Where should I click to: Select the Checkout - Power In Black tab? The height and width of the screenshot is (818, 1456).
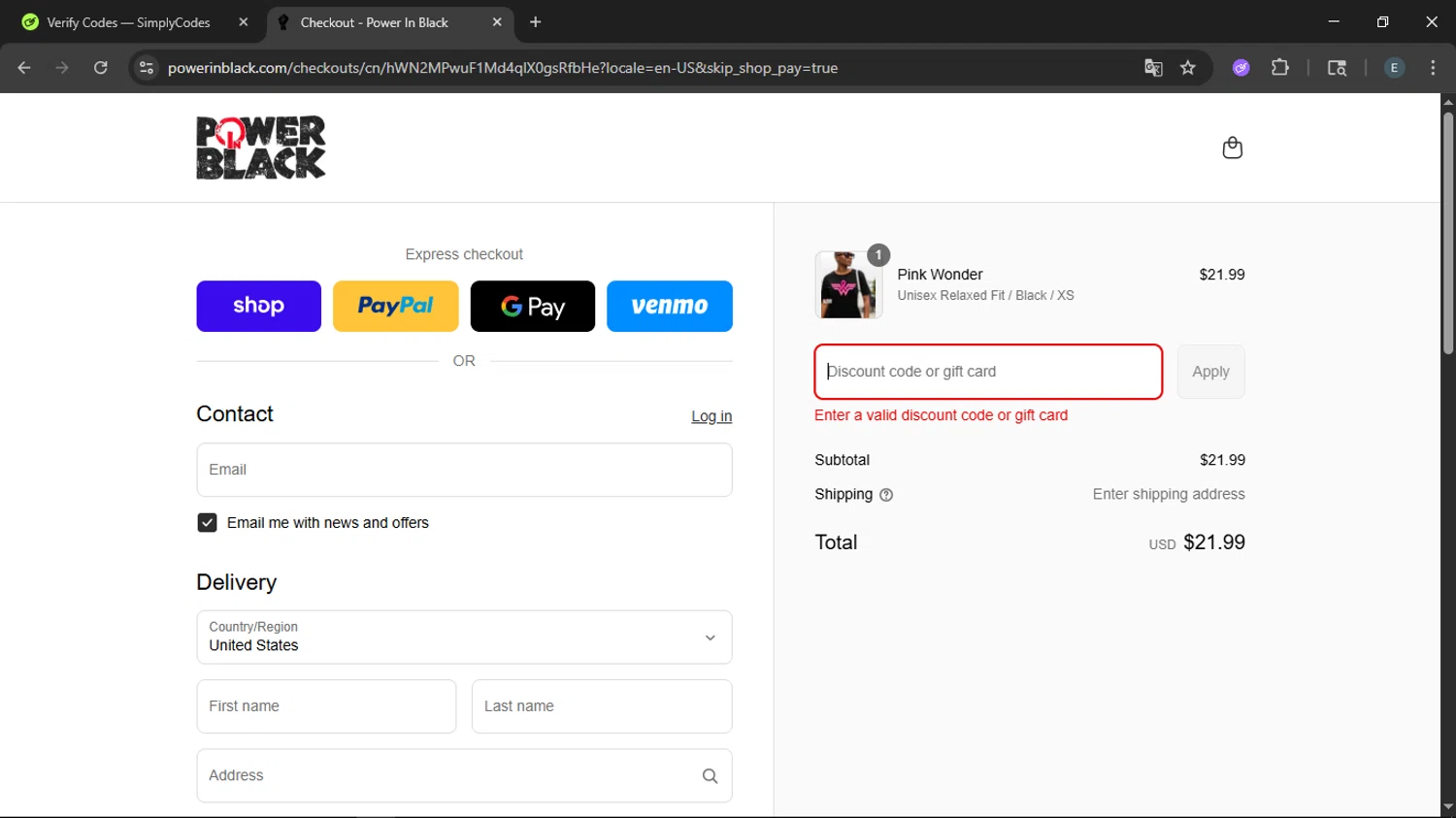(x=389, y=22)
